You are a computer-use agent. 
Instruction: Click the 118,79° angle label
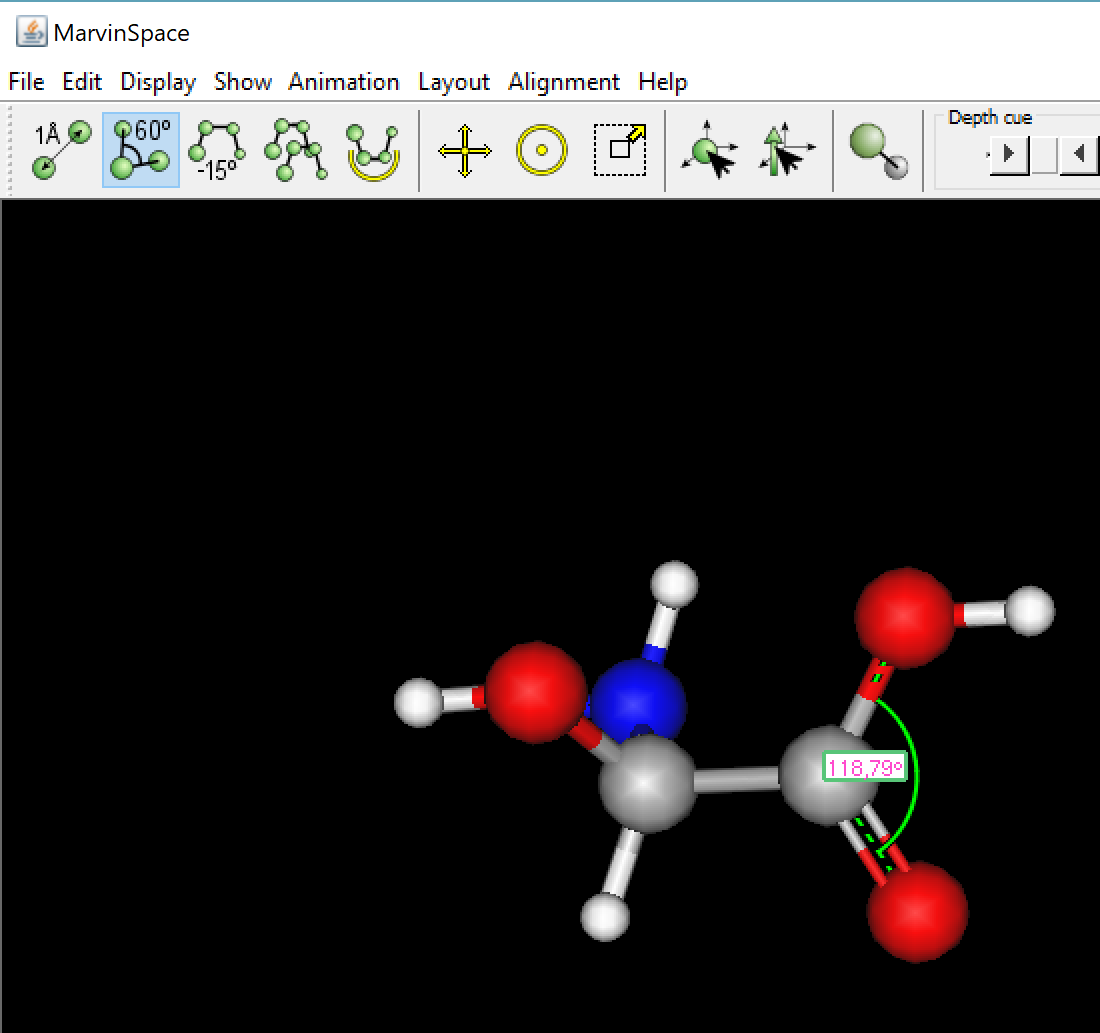tap(864, 768)
